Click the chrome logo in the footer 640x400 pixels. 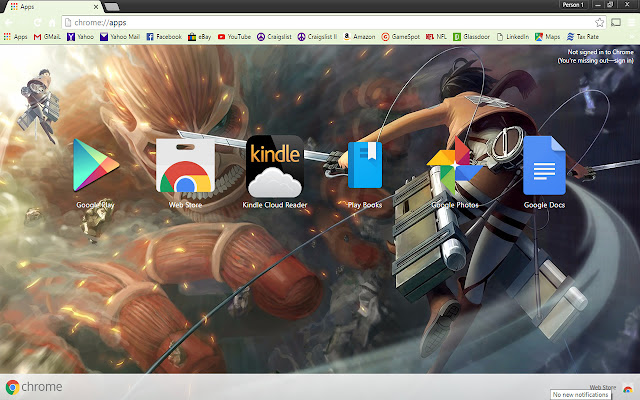(x=34, y=387)
